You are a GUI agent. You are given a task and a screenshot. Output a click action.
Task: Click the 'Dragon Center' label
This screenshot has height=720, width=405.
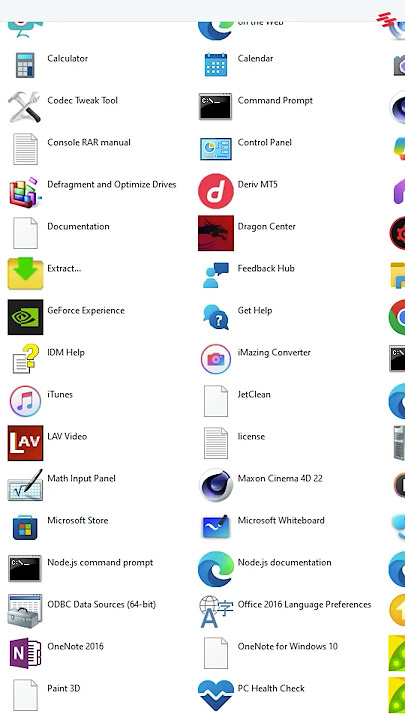[x=266, y=226]
